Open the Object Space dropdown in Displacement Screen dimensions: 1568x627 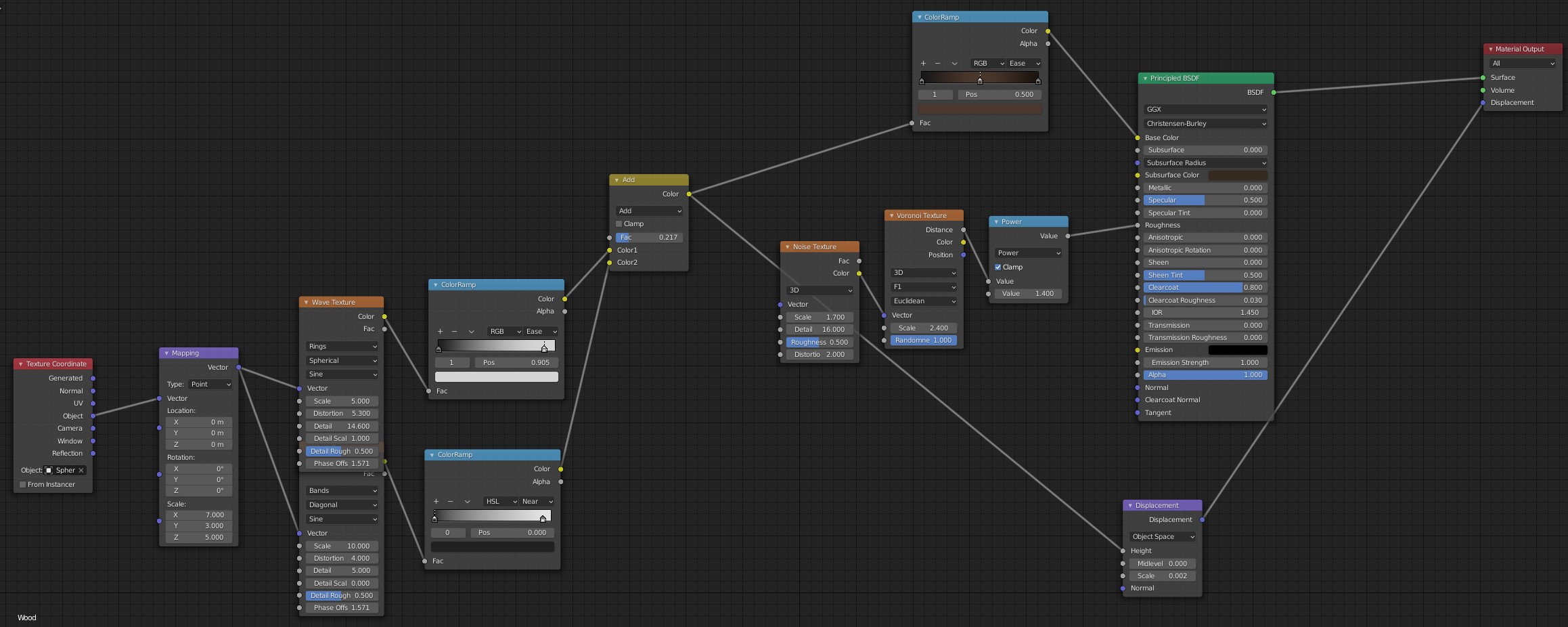pos(1162,536)
